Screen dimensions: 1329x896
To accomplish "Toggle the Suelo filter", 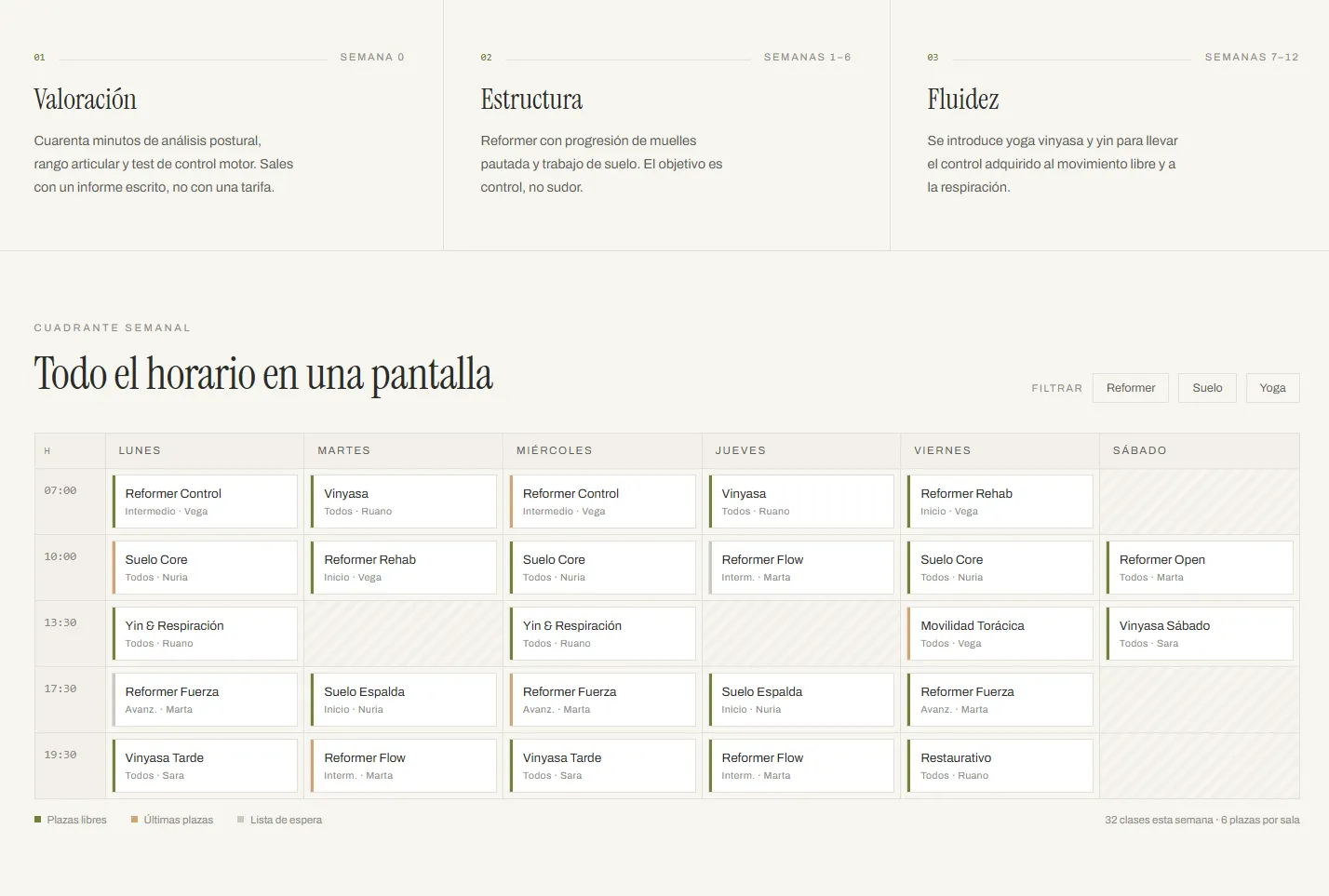I will (1207, 388).
